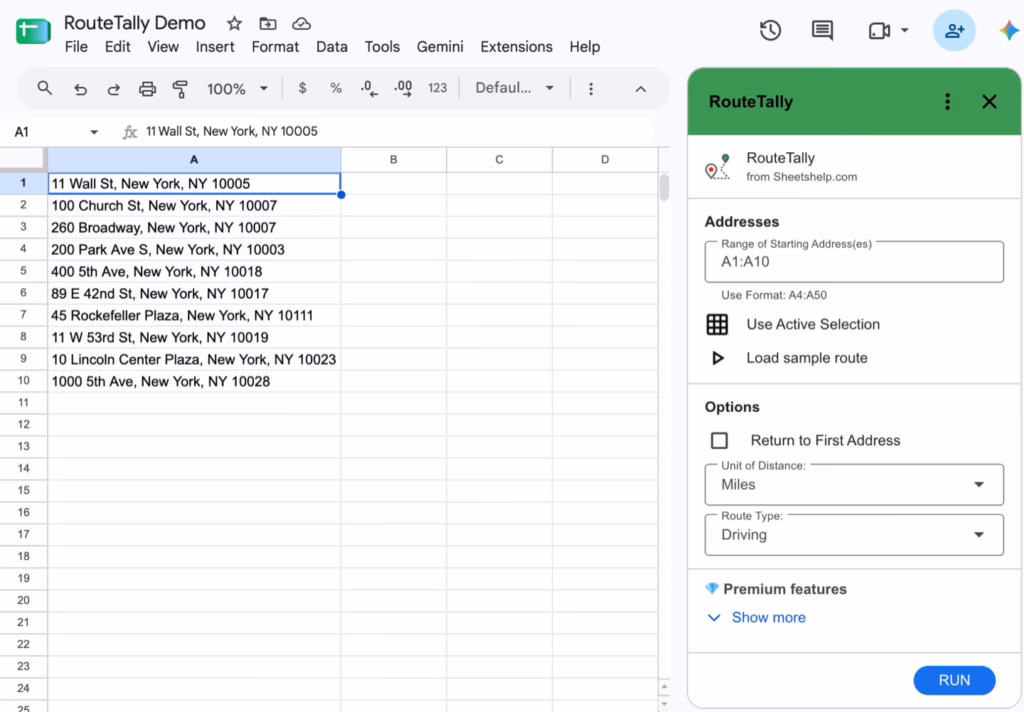Open the Insert menu
Viewport: 1024px width, 712px height.
pos(215,47)
